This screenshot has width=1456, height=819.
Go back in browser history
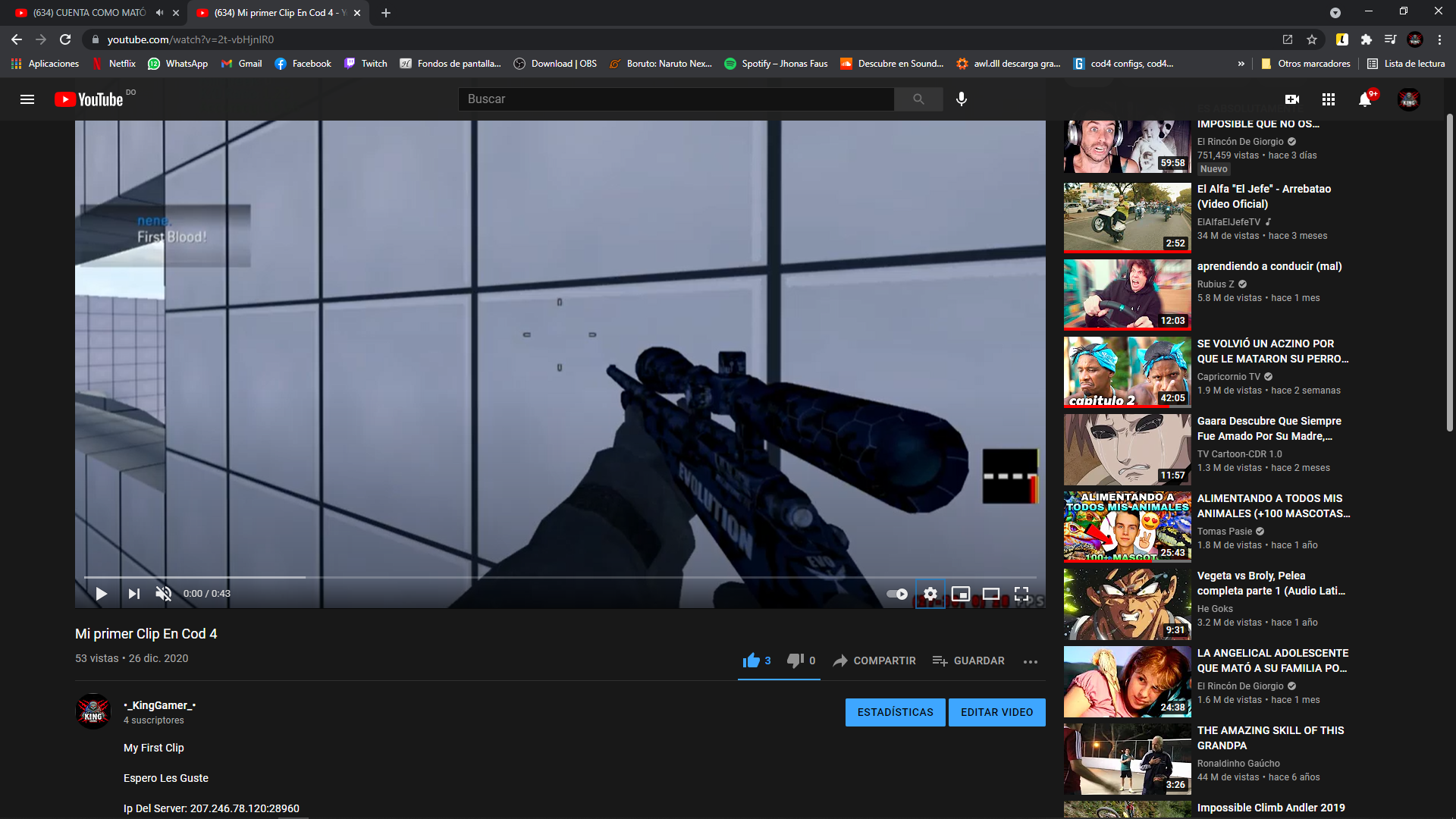coord(17,39)
